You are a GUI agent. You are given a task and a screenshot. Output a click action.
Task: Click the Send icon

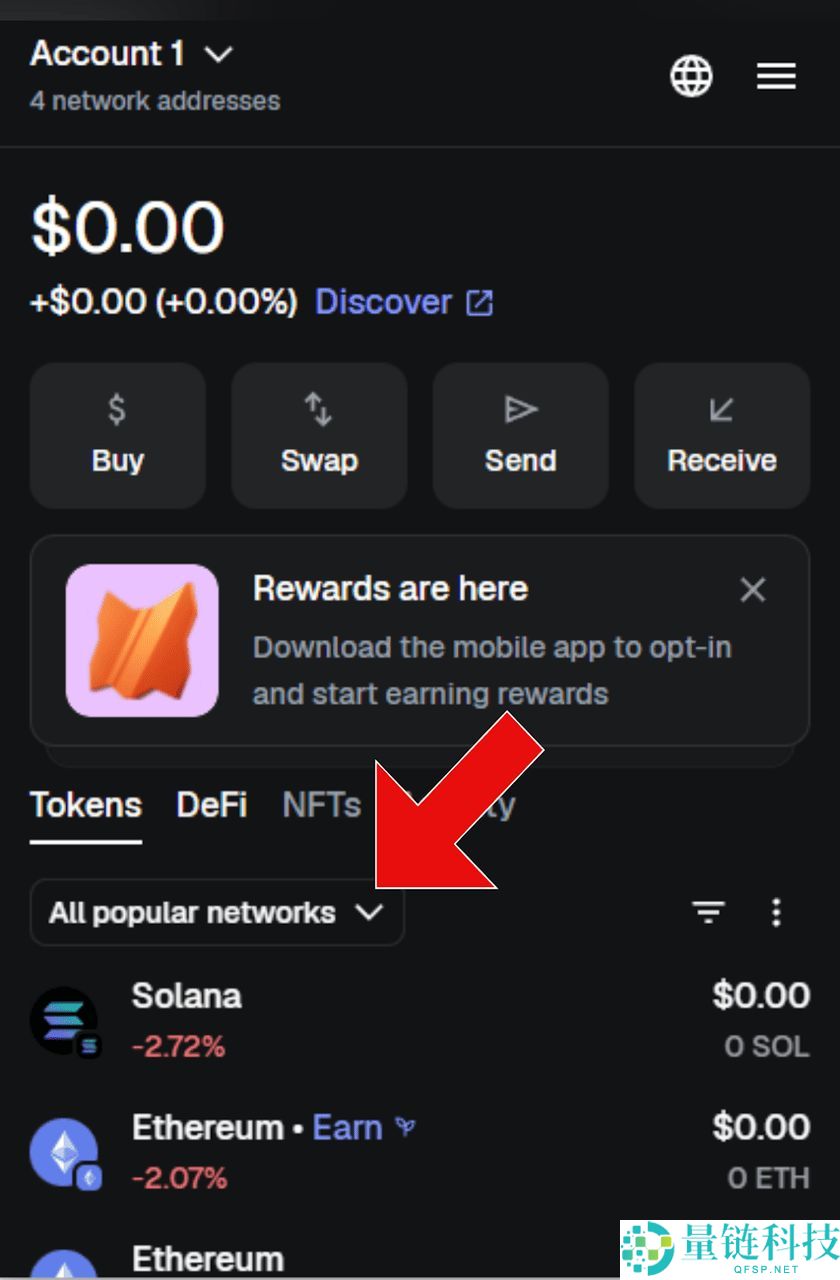tap(519, 408)
